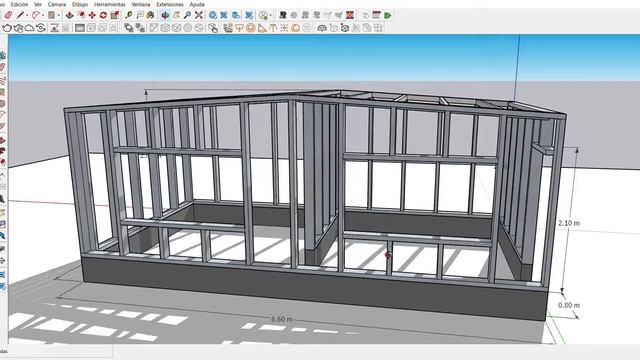Open the Shapes tool dropdown arrow
The height and width of the screenshot is (360, 640).
coord(59,16)
